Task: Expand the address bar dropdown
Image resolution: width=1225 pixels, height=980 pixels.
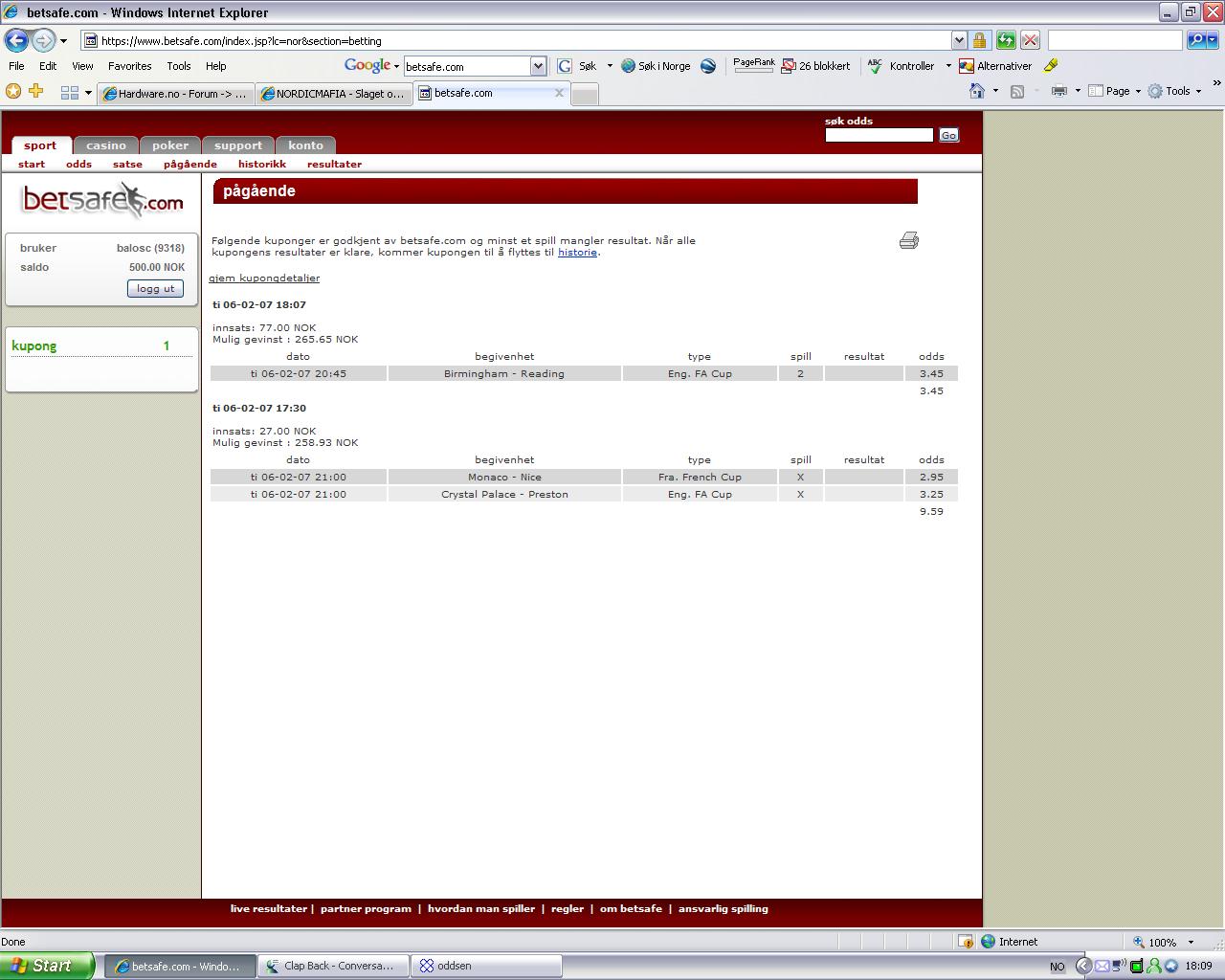Action: [959, 40]
